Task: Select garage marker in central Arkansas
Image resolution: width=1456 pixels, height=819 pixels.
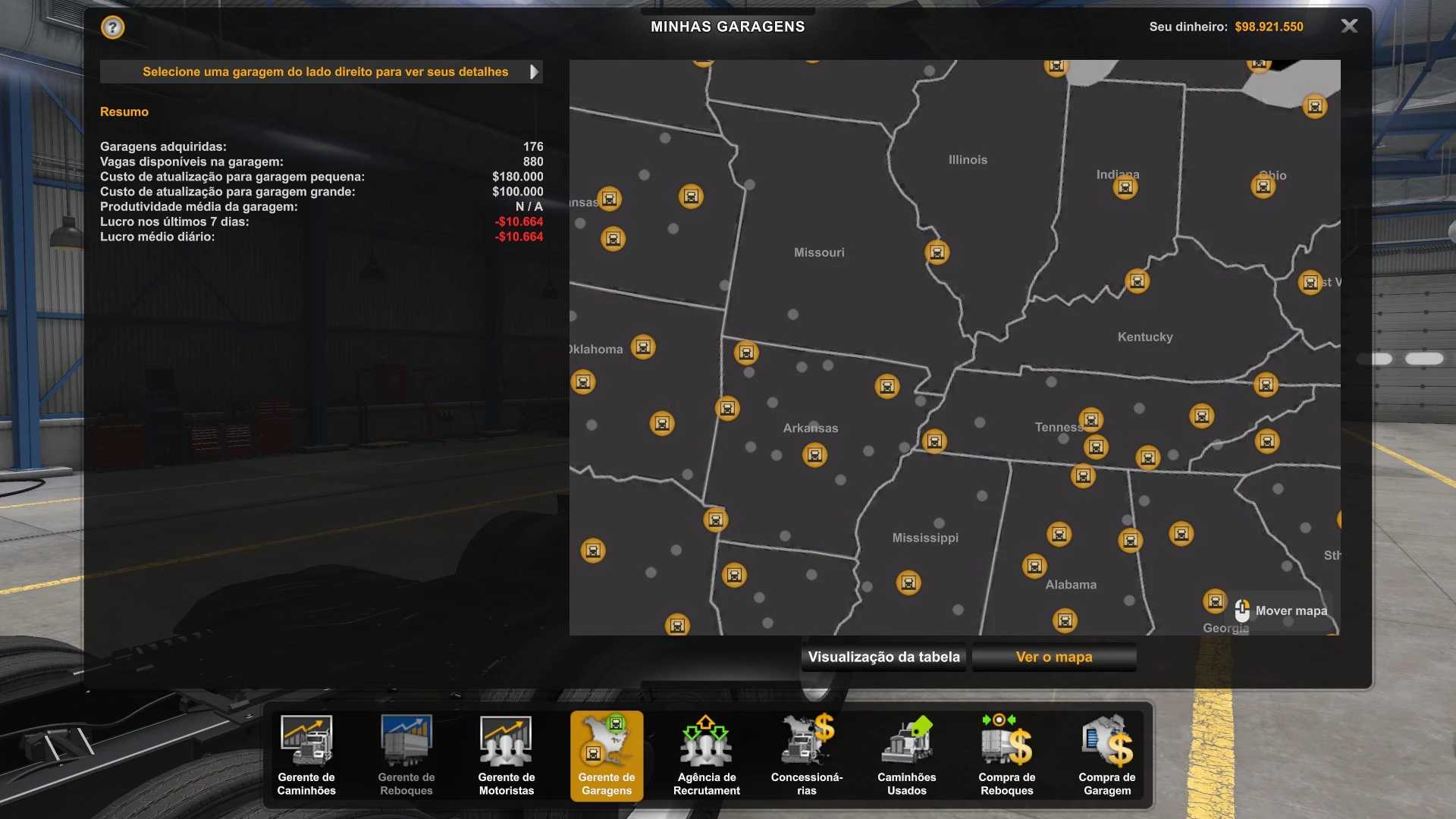Action: 815,455
